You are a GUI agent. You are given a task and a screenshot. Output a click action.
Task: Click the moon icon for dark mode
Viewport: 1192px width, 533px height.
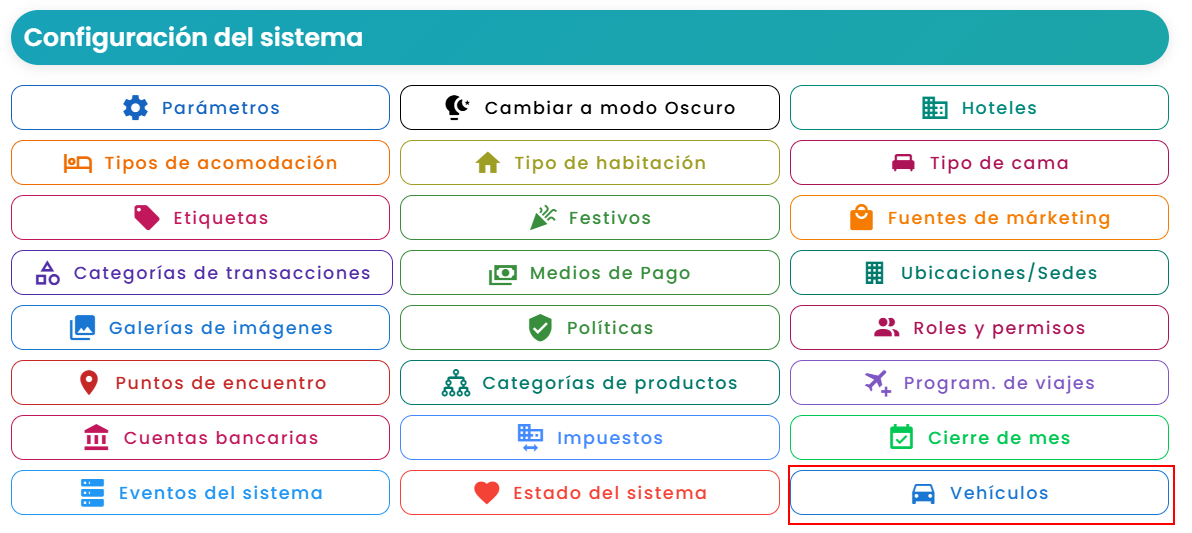[458, 108]
